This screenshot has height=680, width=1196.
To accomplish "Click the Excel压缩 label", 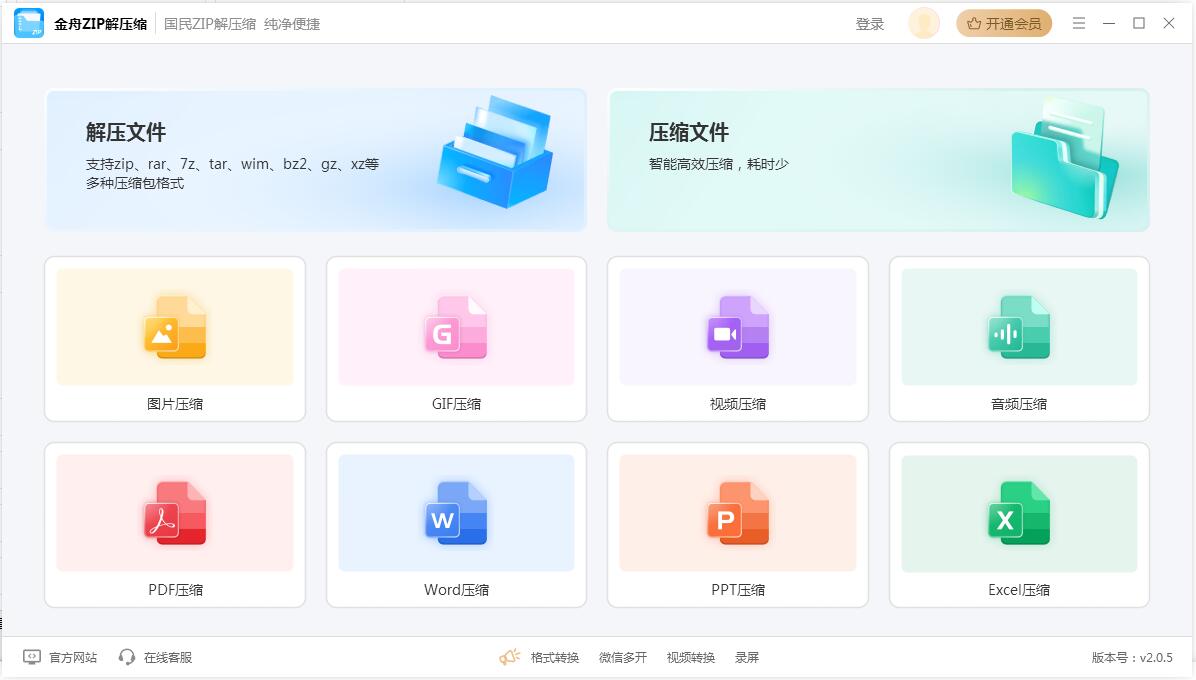I will [1019, 590].
